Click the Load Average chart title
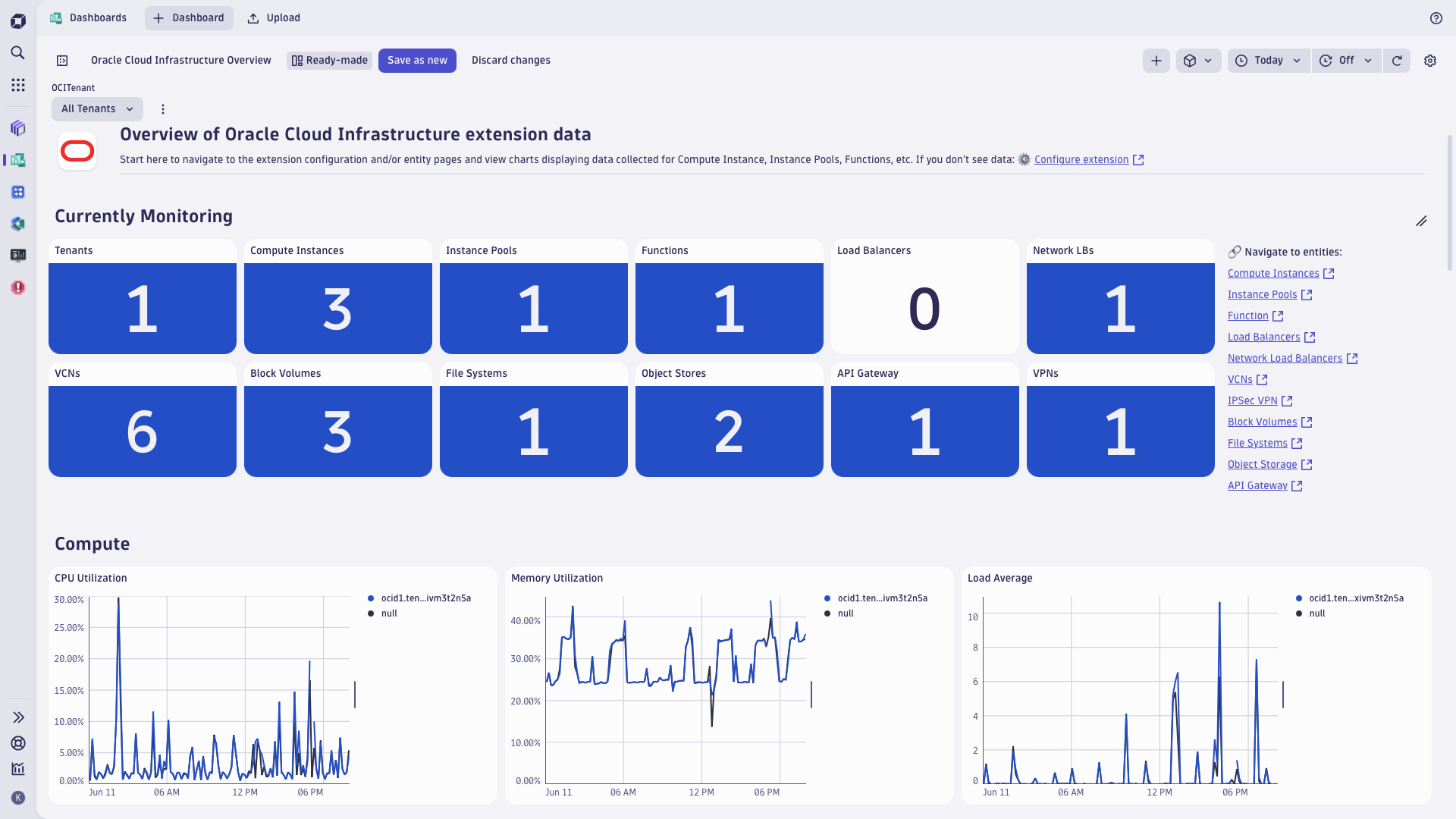The width and height of the screenshot is (1456, 819). pyautogui.click(x=999, y=579)
